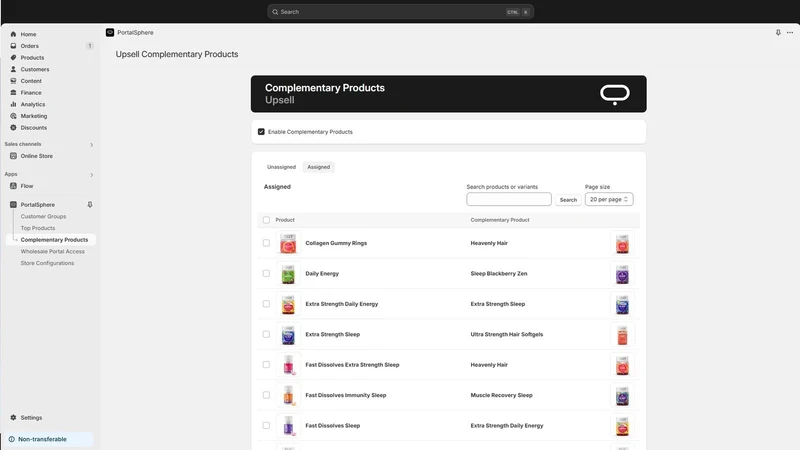Click the Settings gear icon
This screenshot has width=800, height=450.
tap(13, 417)
